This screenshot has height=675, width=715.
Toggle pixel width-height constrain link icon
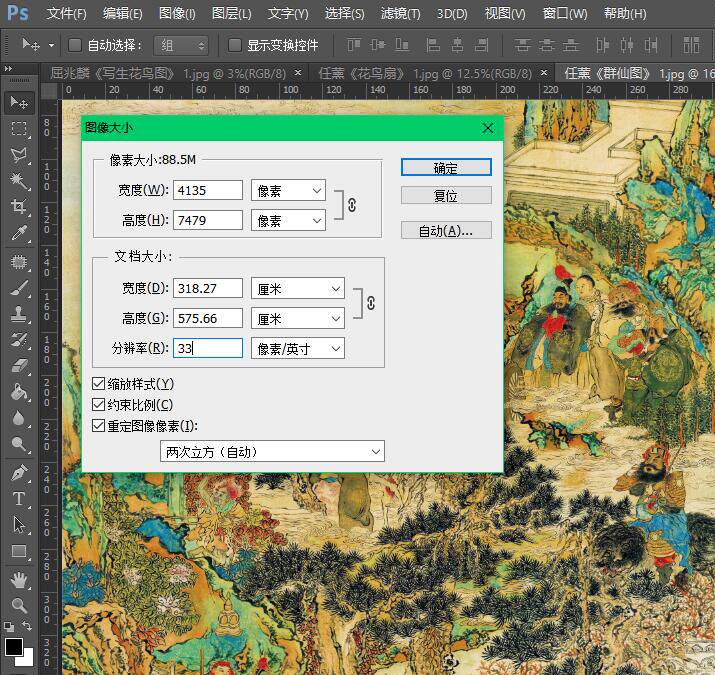click(352, 205)
